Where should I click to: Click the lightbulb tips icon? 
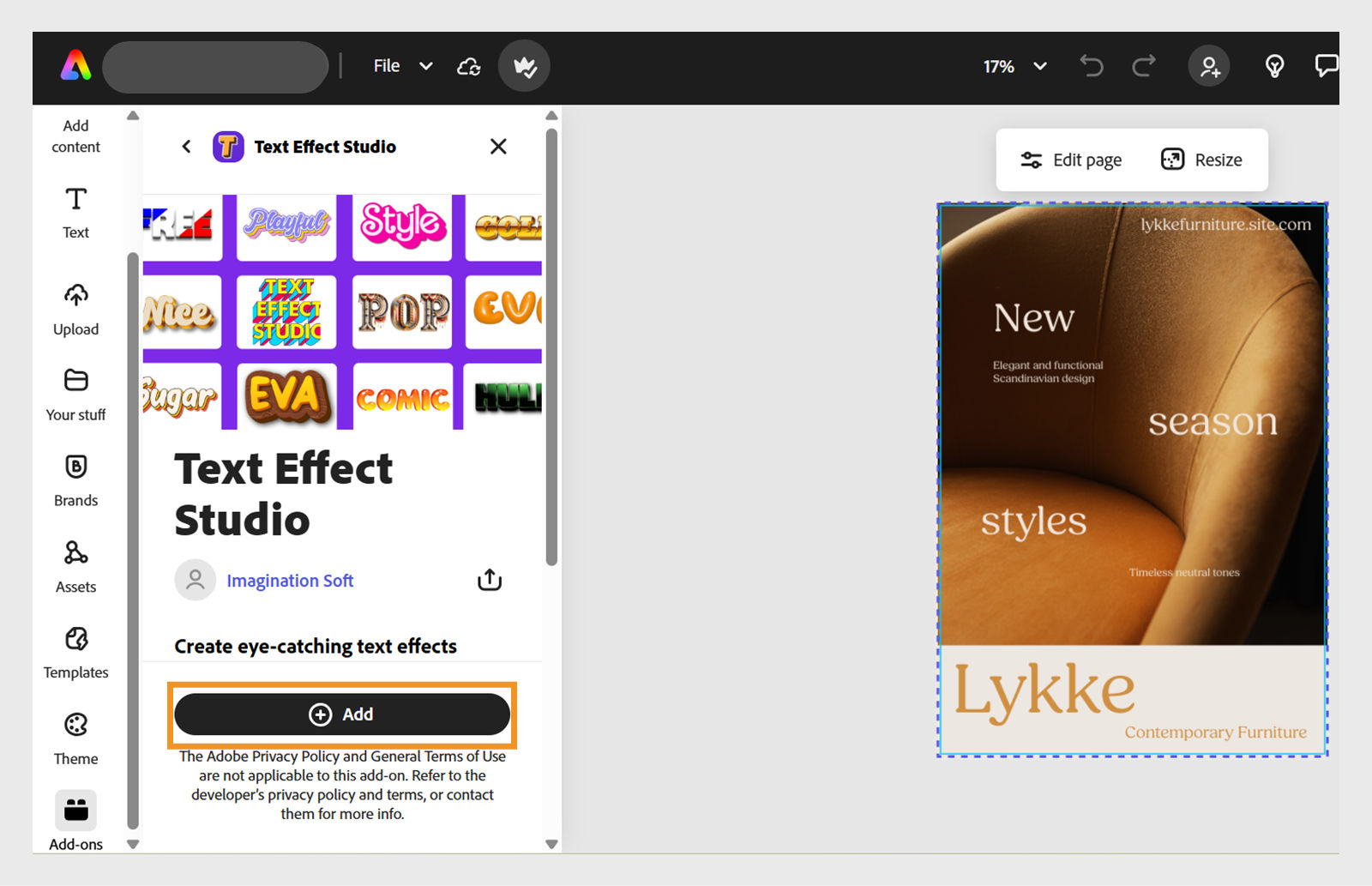click(x=1274, y=66)
